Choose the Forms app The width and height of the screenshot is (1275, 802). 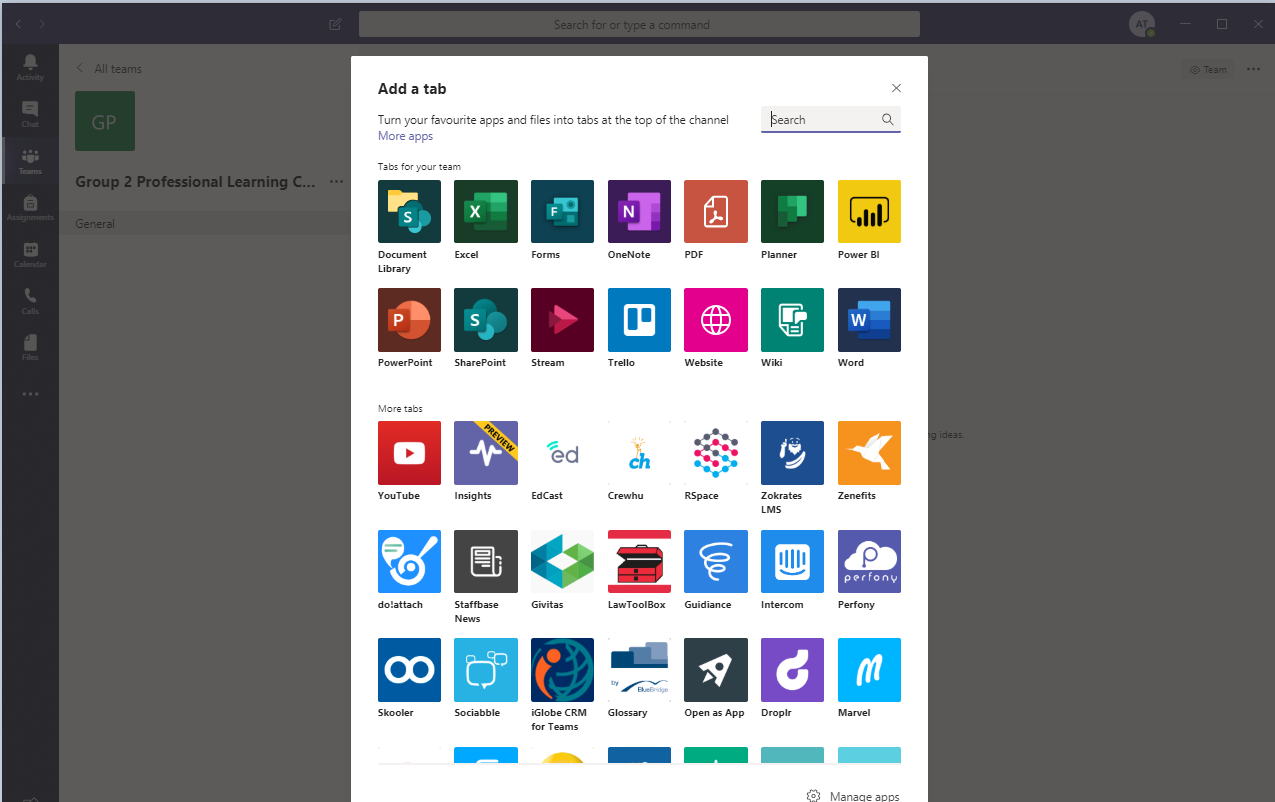(562, 211)
